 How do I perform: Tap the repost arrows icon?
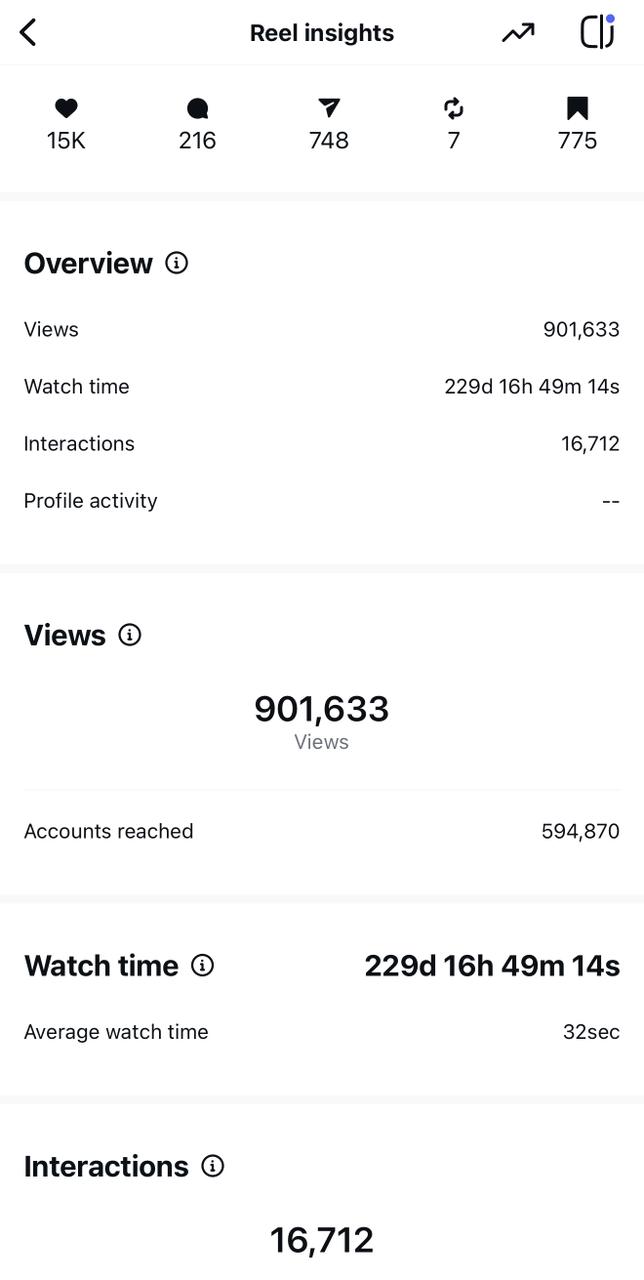click(x=454, y=108)
